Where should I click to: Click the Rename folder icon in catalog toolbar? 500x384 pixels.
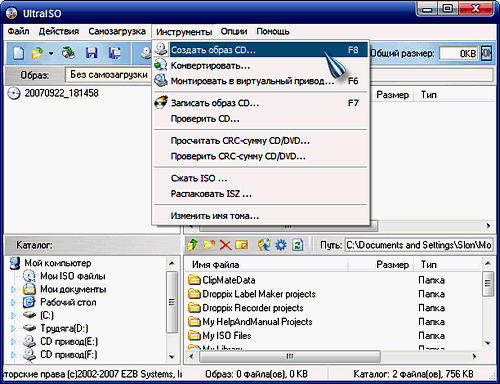pyautogui.click(x=242, y=245)
